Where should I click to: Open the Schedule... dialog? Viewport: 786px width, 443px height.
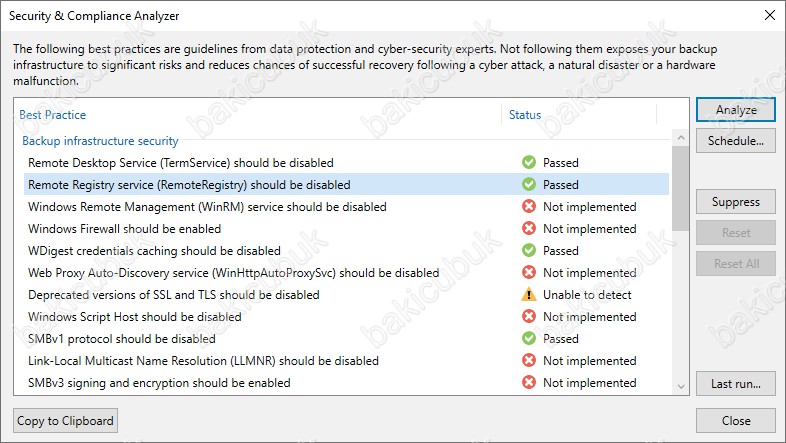(736, 141)
